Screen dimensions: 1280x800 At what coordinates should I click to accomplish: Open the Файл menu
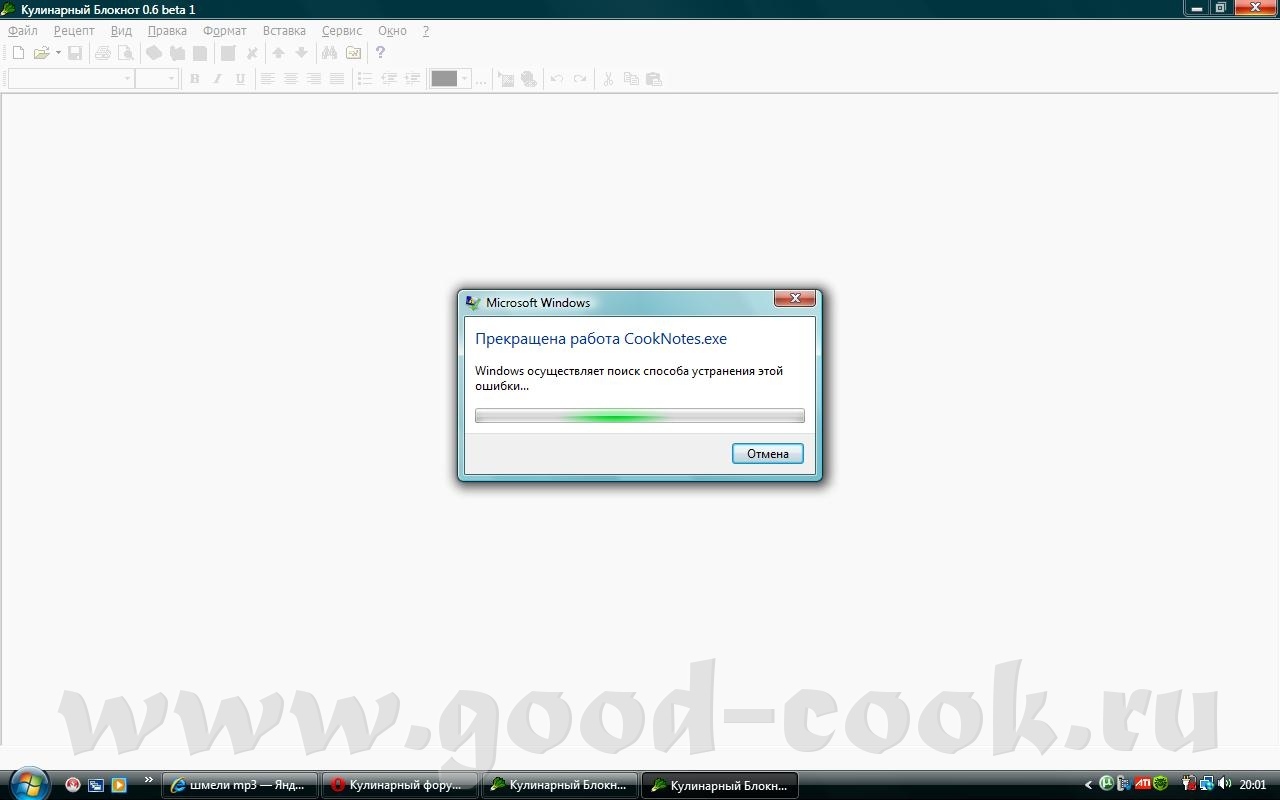[23, 31]
